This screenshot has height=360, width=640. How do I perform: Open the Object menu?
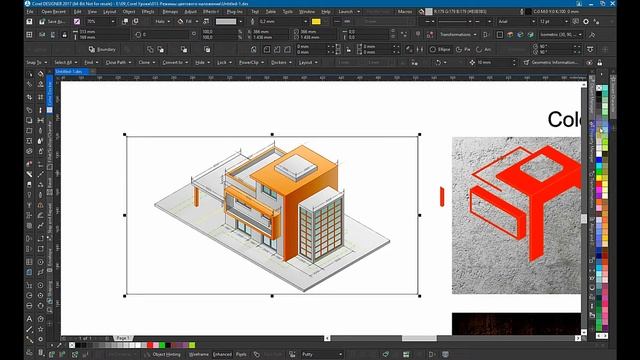click(129, 11)
